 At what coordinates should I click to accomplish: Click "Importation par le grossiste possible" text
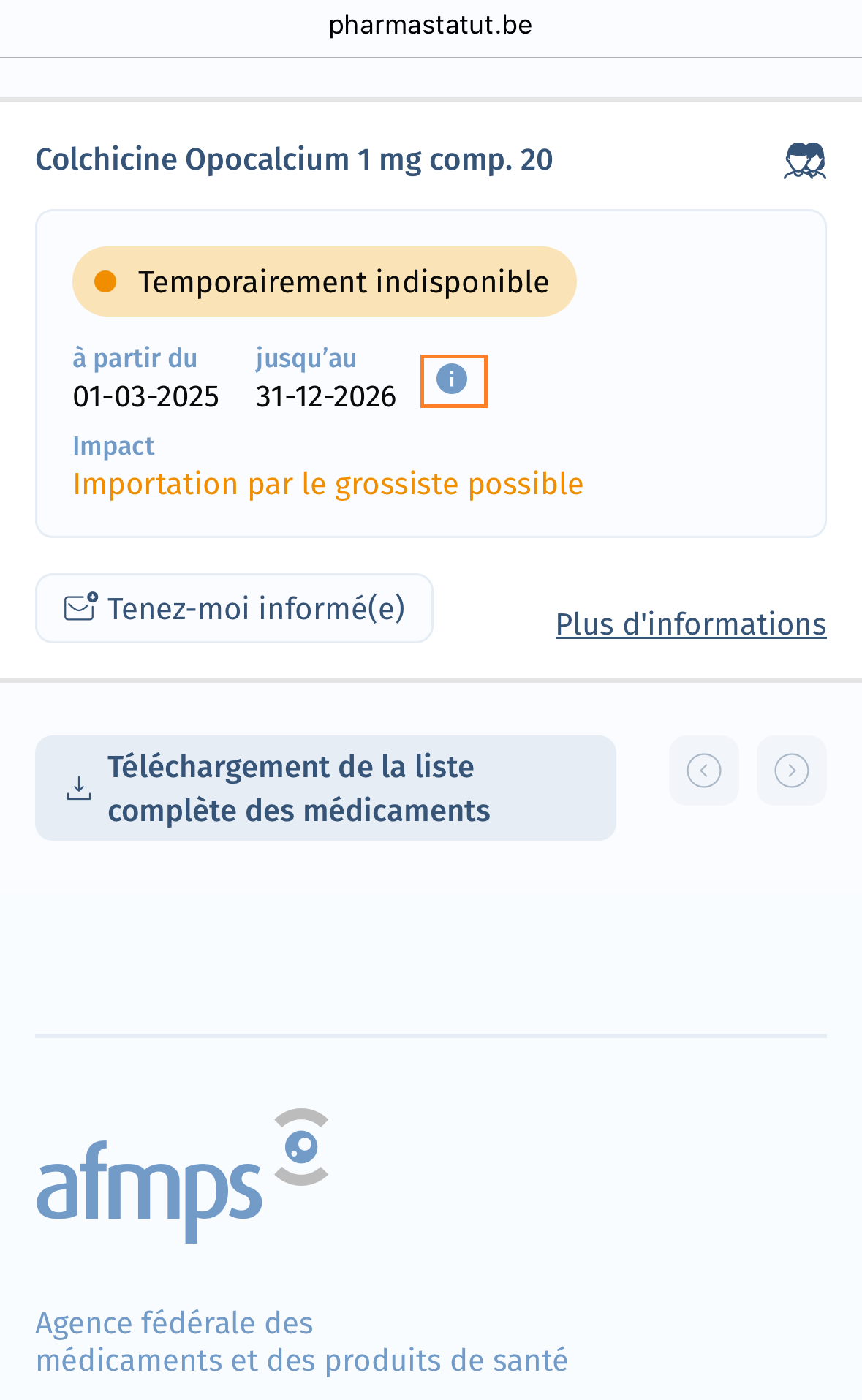pos(328,484)
